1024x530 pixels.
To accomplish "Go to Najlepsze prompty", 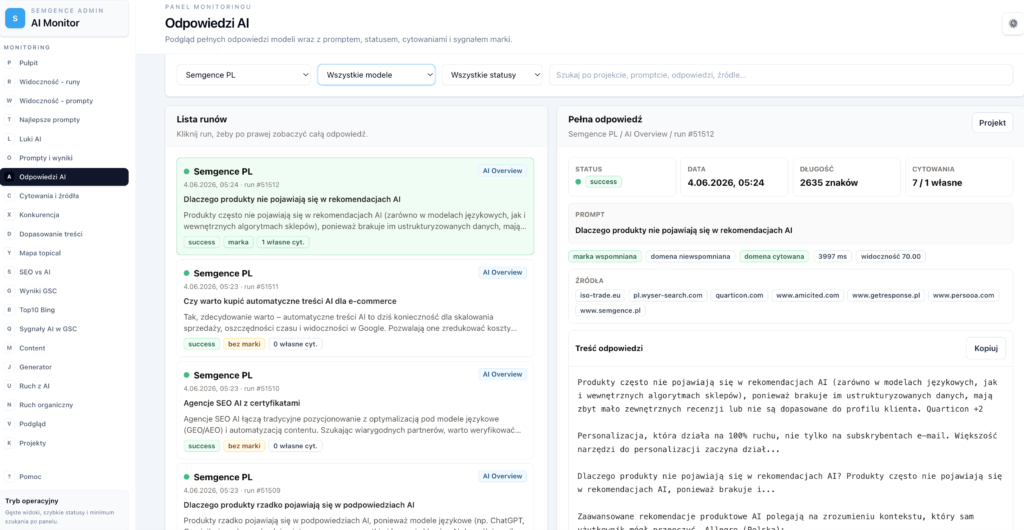I will [x=65, y=119].
